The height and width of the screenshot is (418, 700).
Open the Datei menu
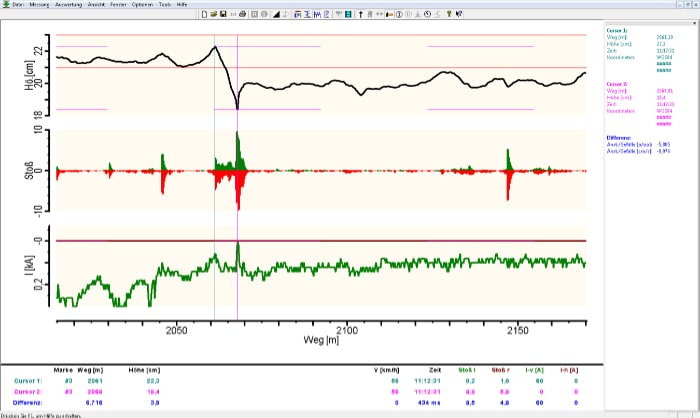17,5
